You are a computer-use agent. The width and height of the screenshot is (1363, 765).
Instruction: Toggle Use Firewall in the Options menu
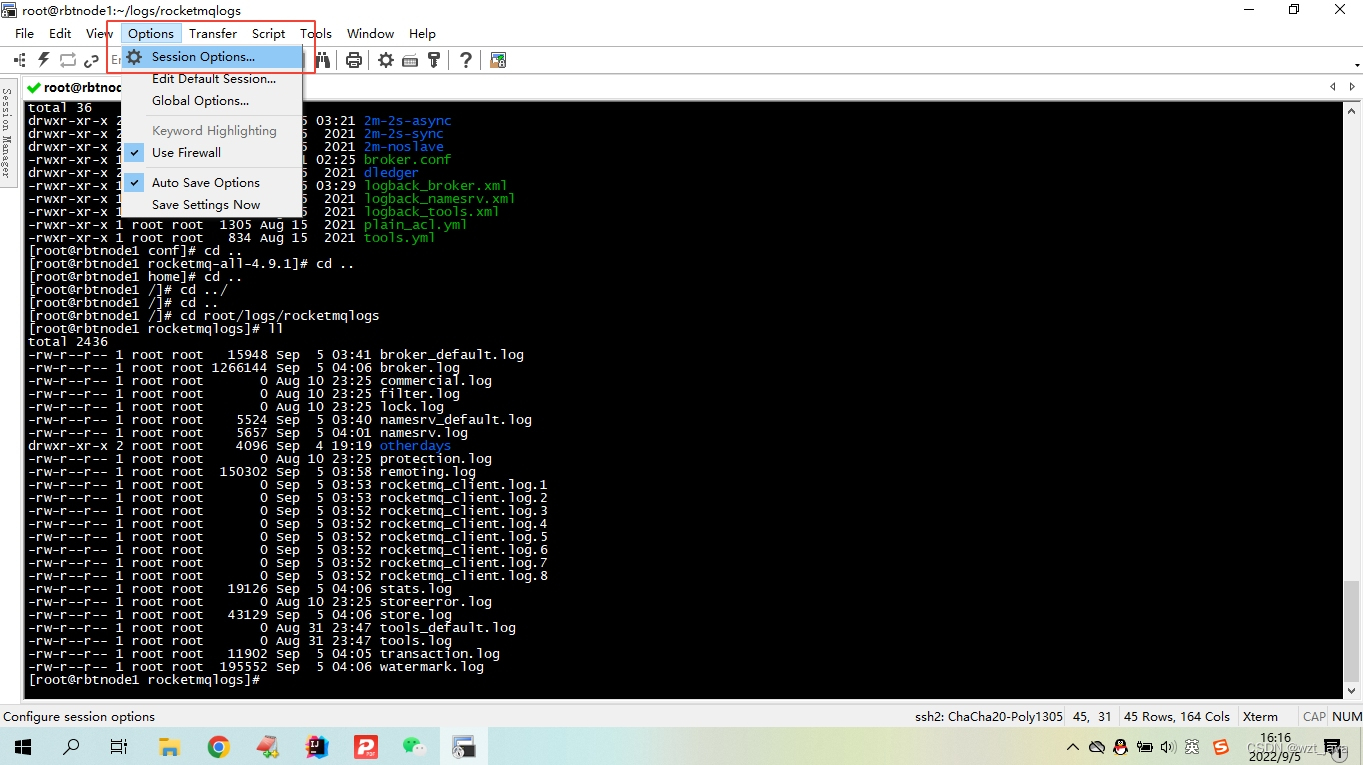(186, 153)
